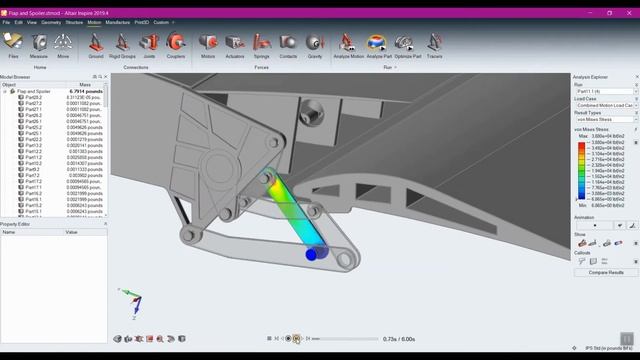The height and width of the screenshot is (360, 640).
Task: Click the Compare Results button
Action: [x=606, y=272]
